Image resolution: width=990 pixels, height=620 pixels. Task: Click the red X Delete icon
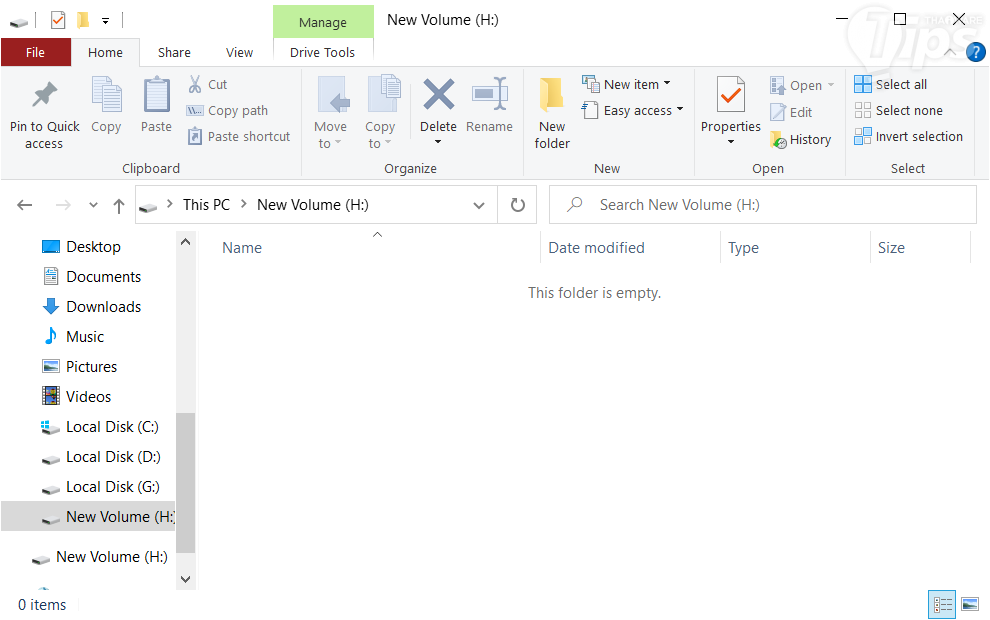(x=438, y=94)
